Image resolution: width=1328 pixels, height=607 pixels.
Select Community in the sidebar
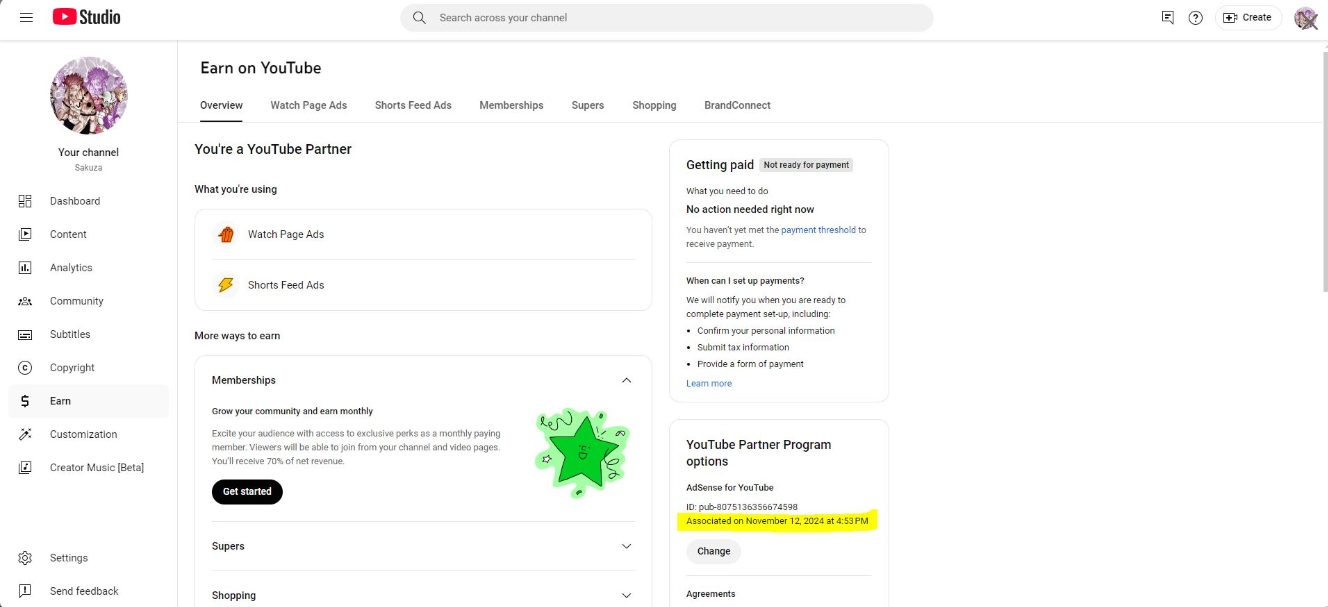pyautogui.click(x=89, y=301)
